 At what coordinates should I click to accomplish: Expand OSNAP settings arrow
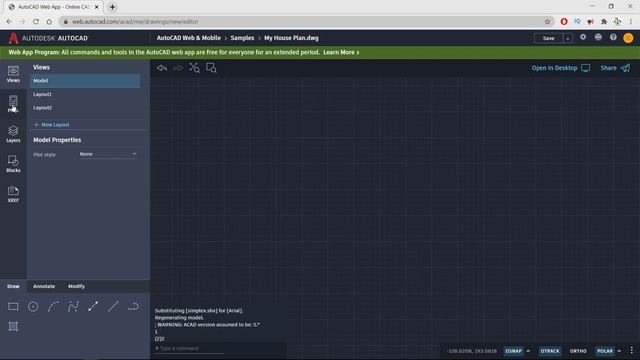click(528, 351)
